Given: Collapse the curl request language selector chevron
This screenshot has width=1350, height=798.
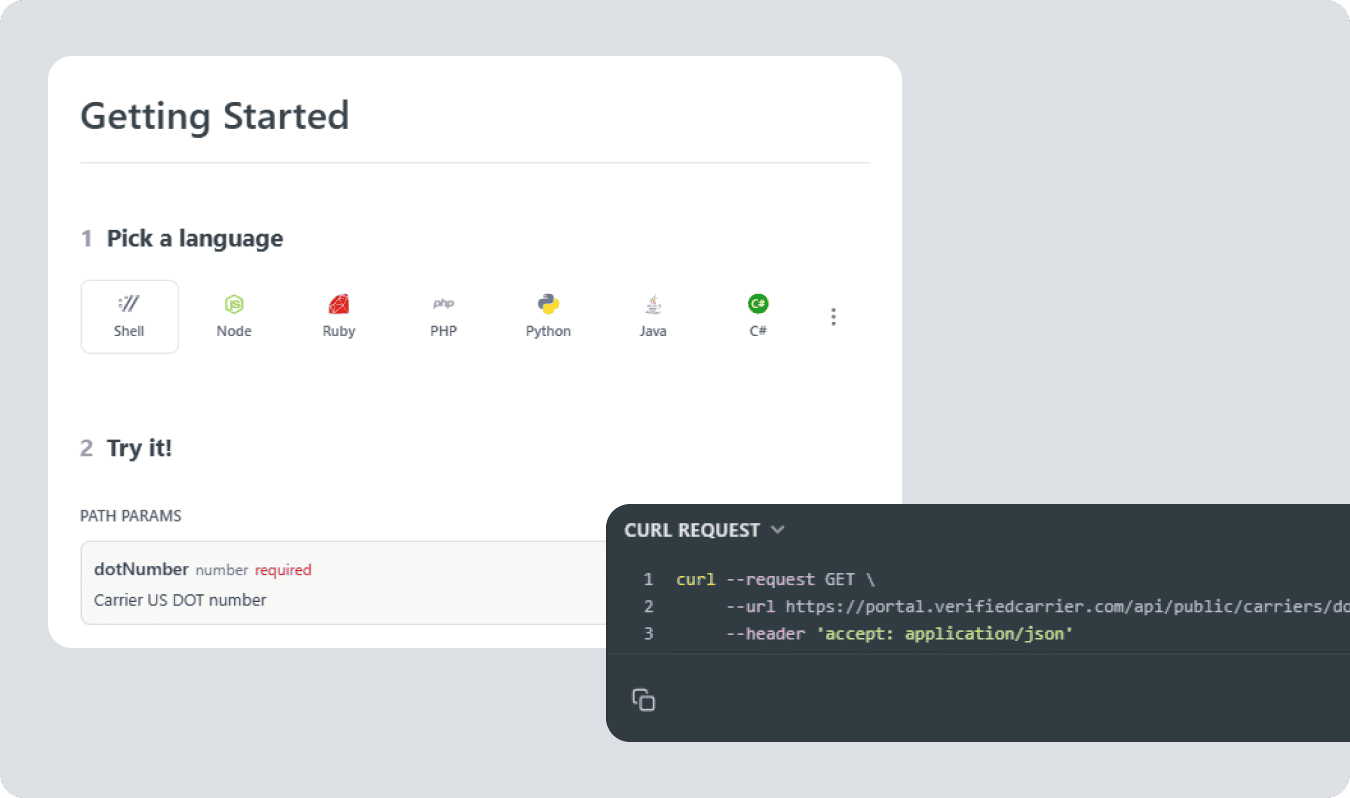Looking at the screenshot, I should pyautogui.click(x=778, y=530).
